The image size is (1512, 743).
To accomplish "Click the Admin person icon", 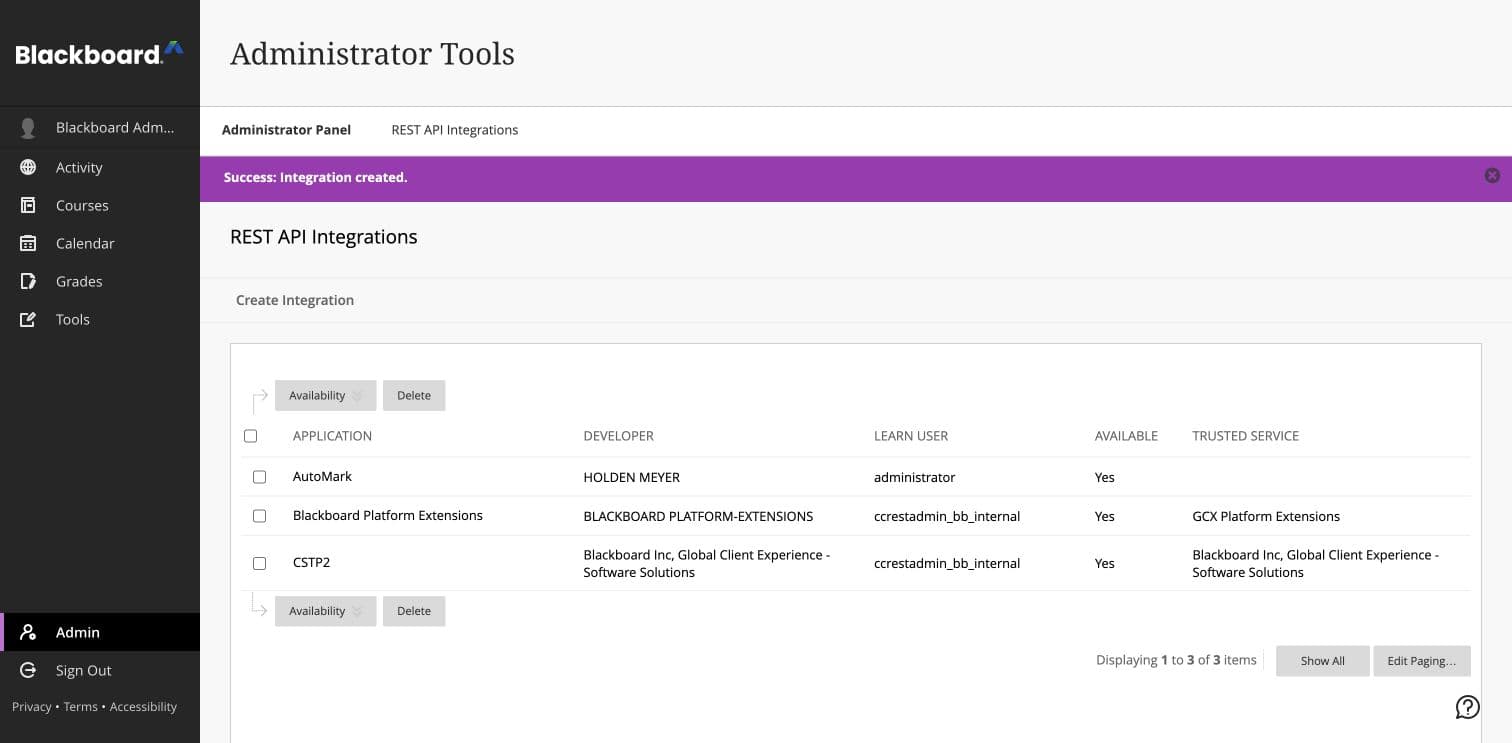I will (28, 632).
